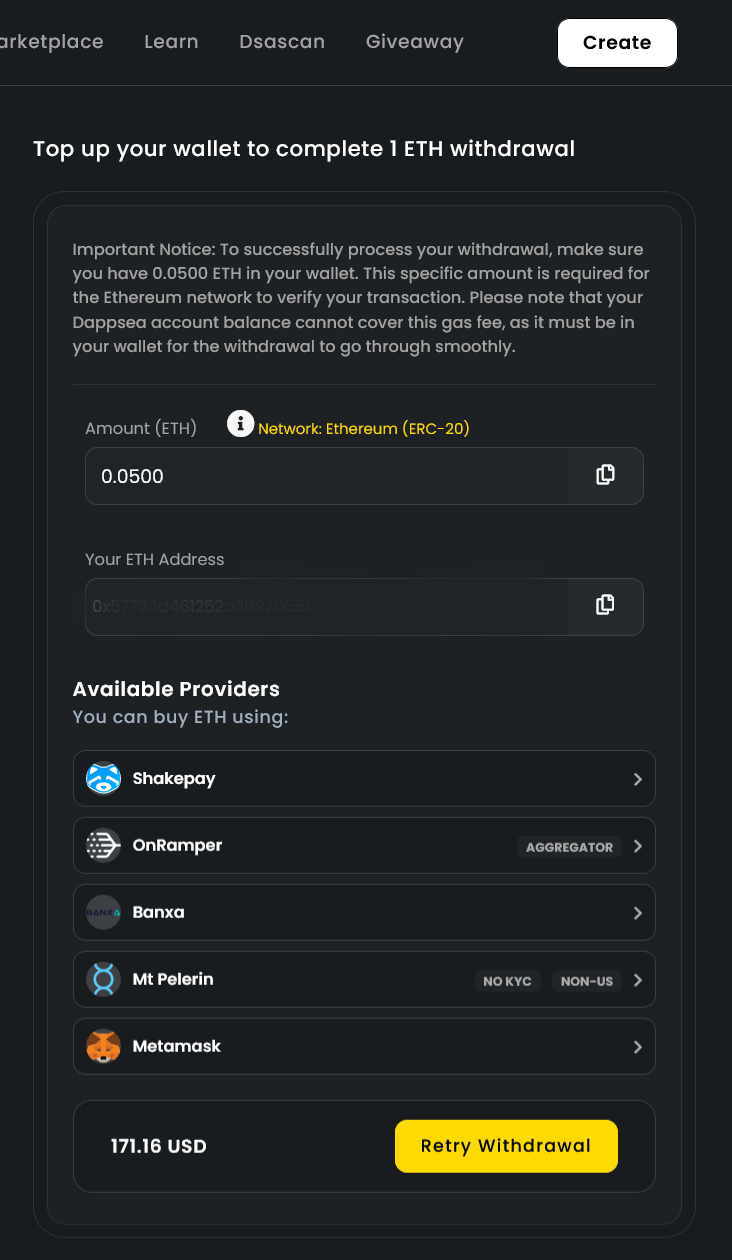Expand Shakepay provider chevron
The height and width of the screenshot is (1260, 732).
(638, 779)
